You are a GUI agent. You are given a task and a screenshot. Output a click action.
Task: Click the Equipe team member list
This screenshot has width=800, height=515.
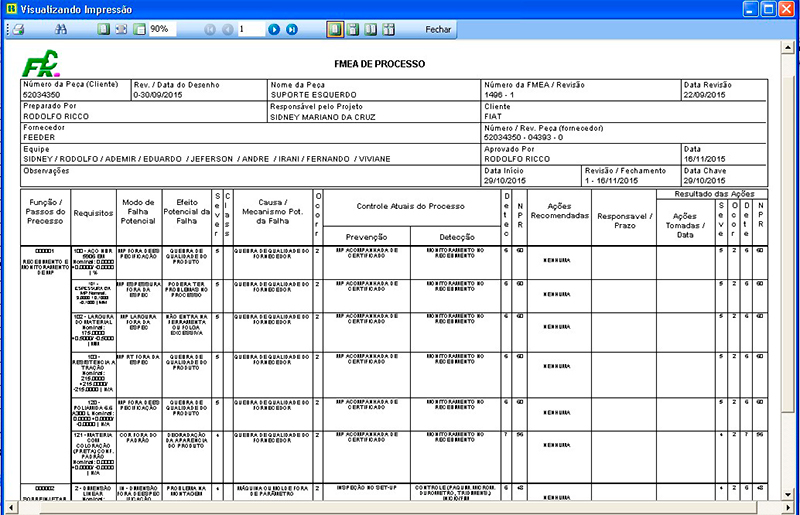coord(207,159)
